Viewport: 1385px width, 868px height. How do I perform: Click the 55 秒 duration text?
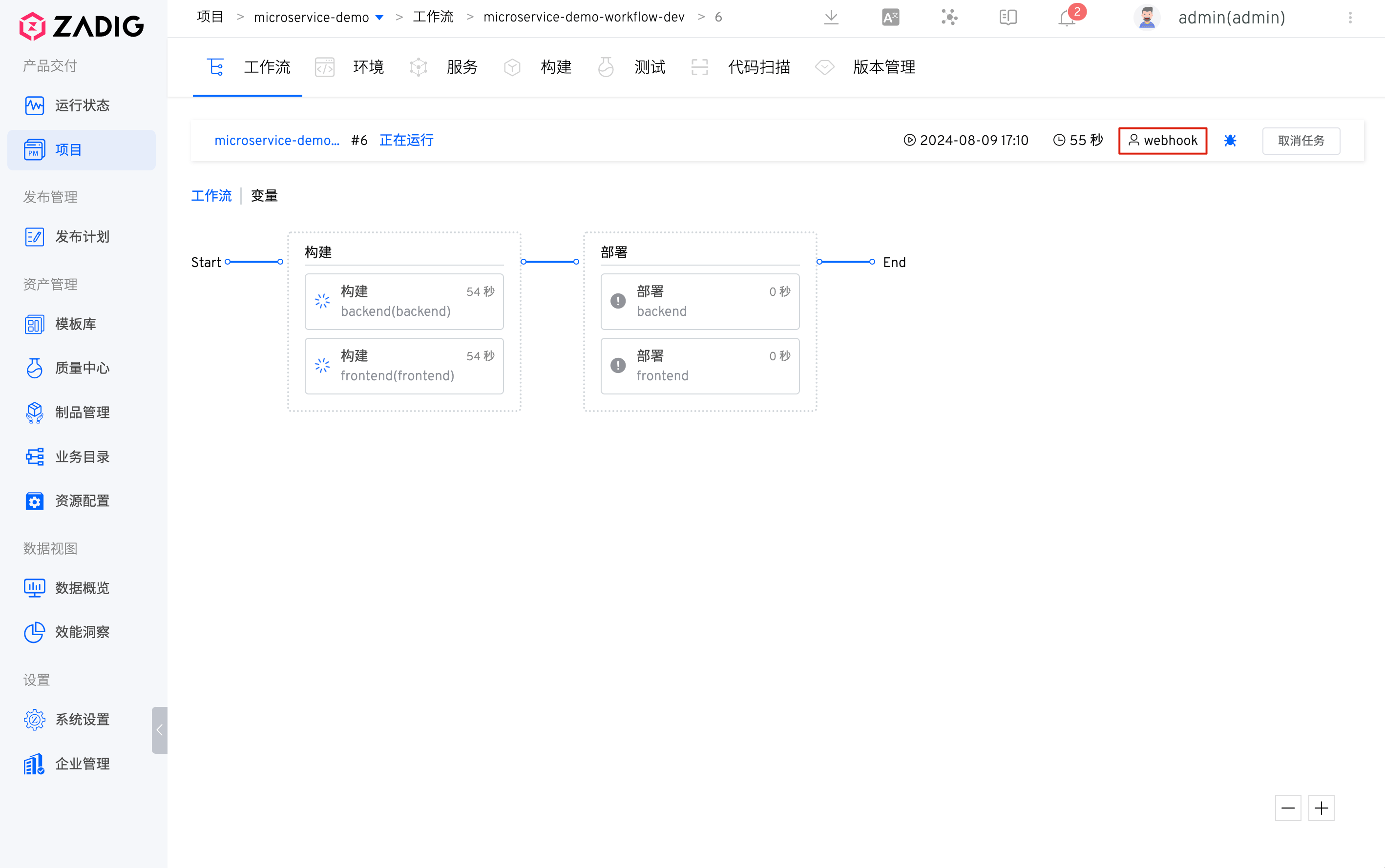tap(1078, 141)
